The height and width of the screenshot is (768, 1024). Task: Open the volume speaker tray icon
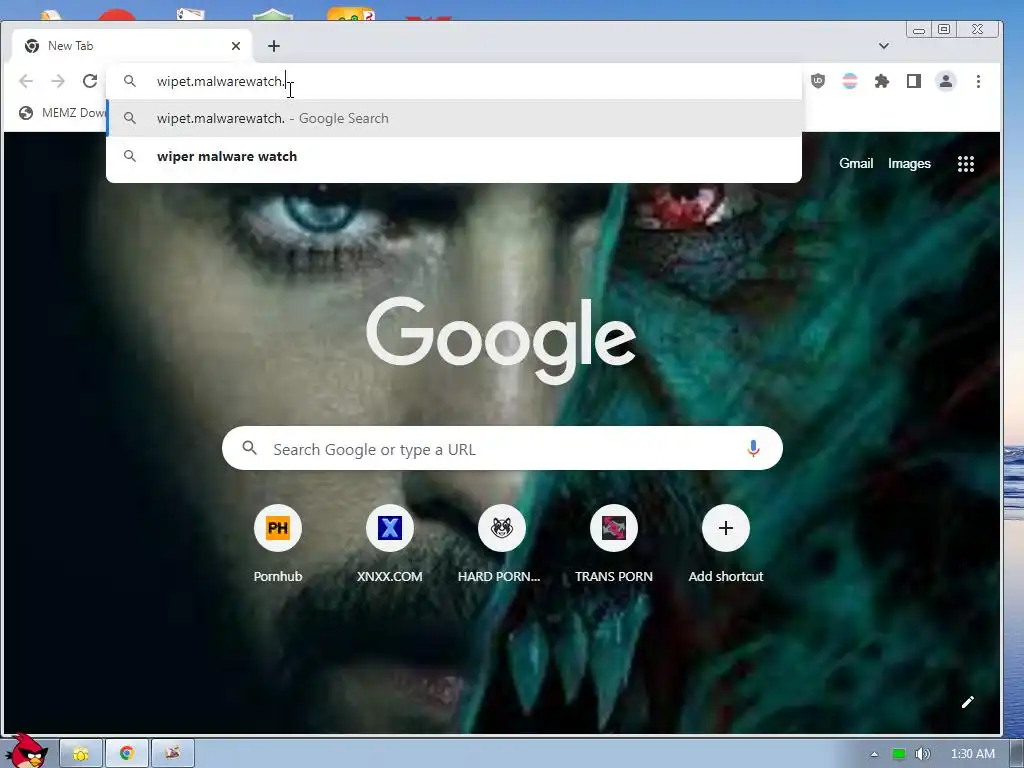click(922, 754)
